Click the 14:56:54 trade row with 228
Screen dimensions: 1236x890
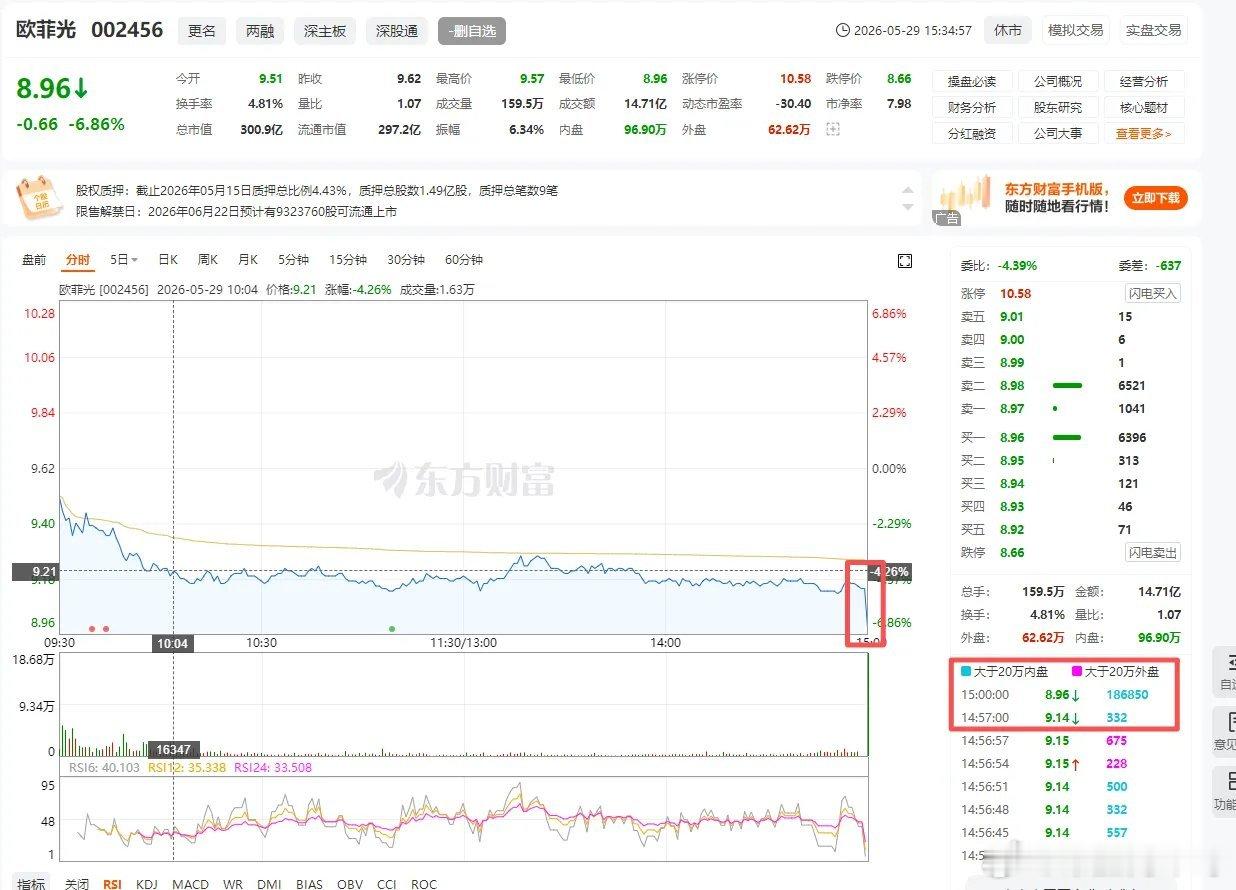1069,764
